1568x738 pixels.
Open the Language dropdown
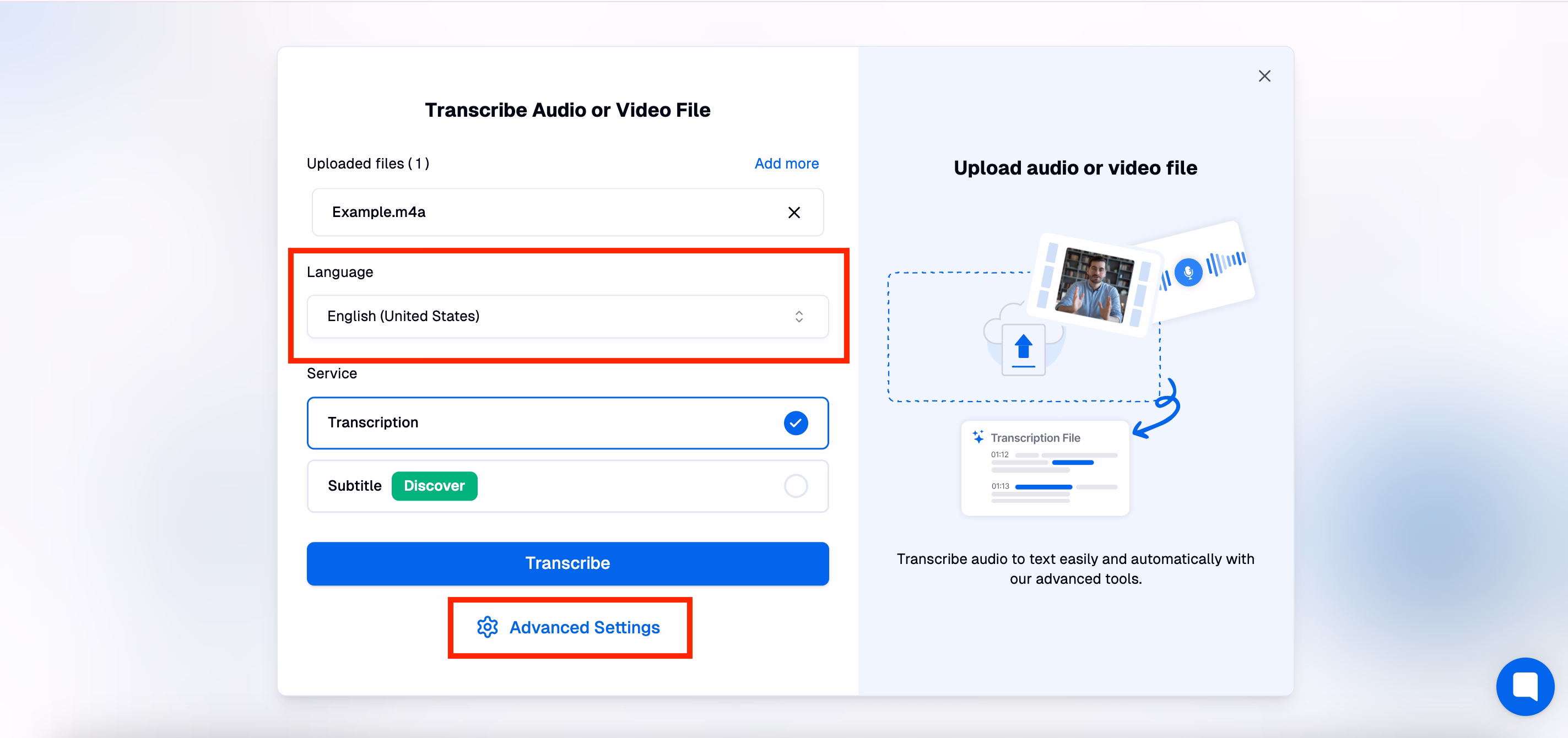click(567, 316)
